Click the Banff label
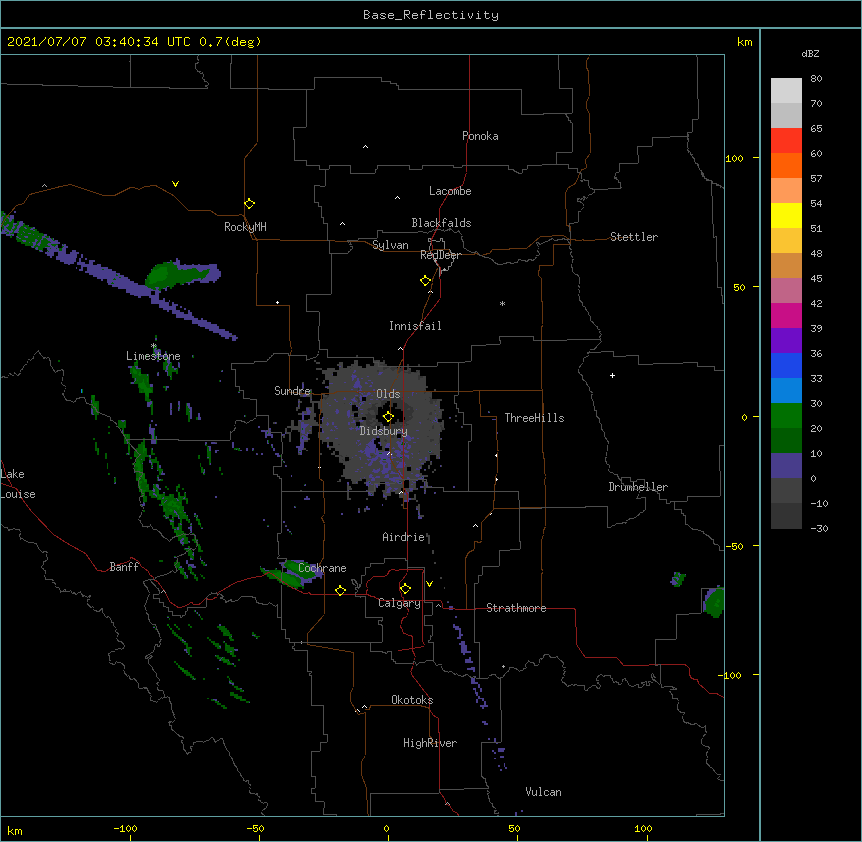Image resolution: width=862 pixels, height=842 pixels. click(x=124, y=567)
